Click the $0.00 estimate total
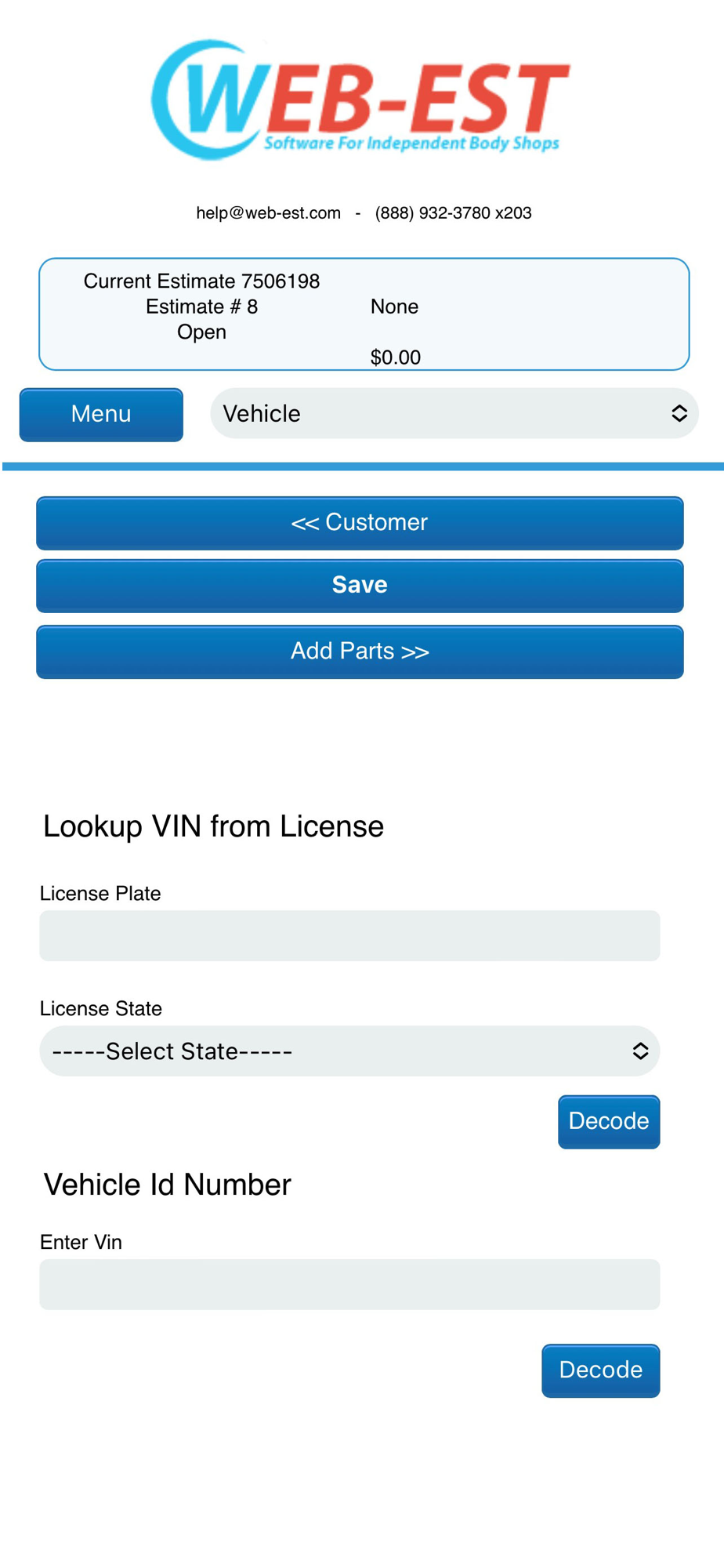 [395, 358]
